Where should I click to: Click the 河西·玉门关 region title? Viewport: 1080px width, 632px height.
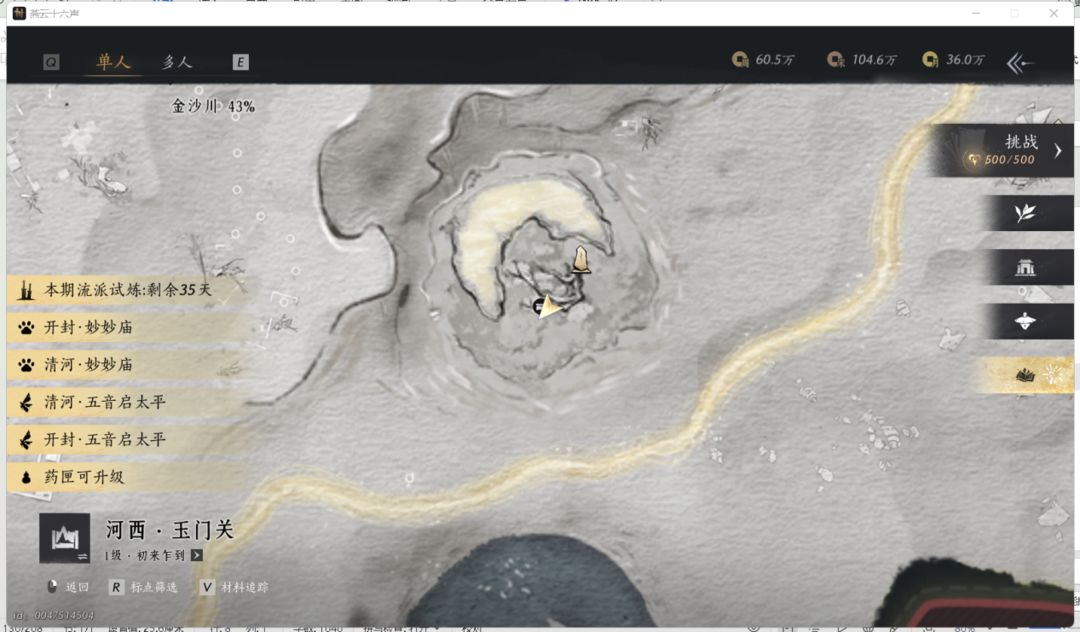[169, 530]
